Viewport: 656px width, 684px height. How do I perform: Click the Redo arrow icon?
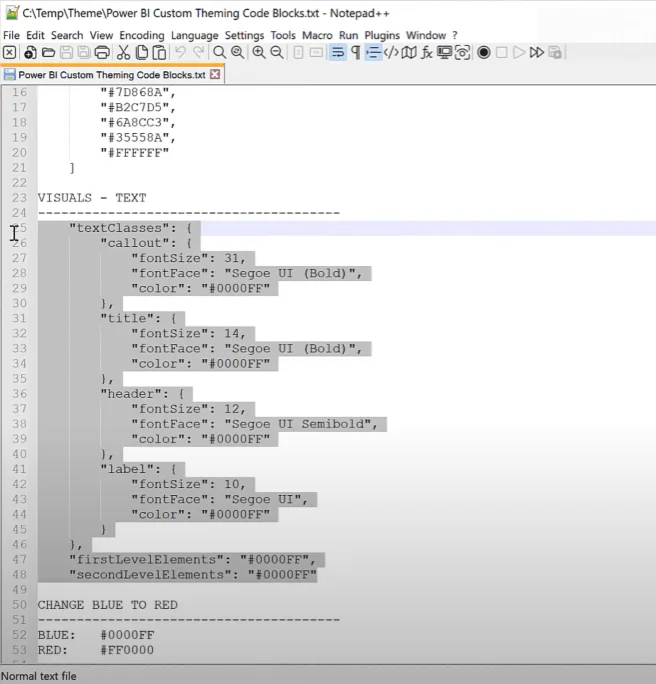[198, 53]
